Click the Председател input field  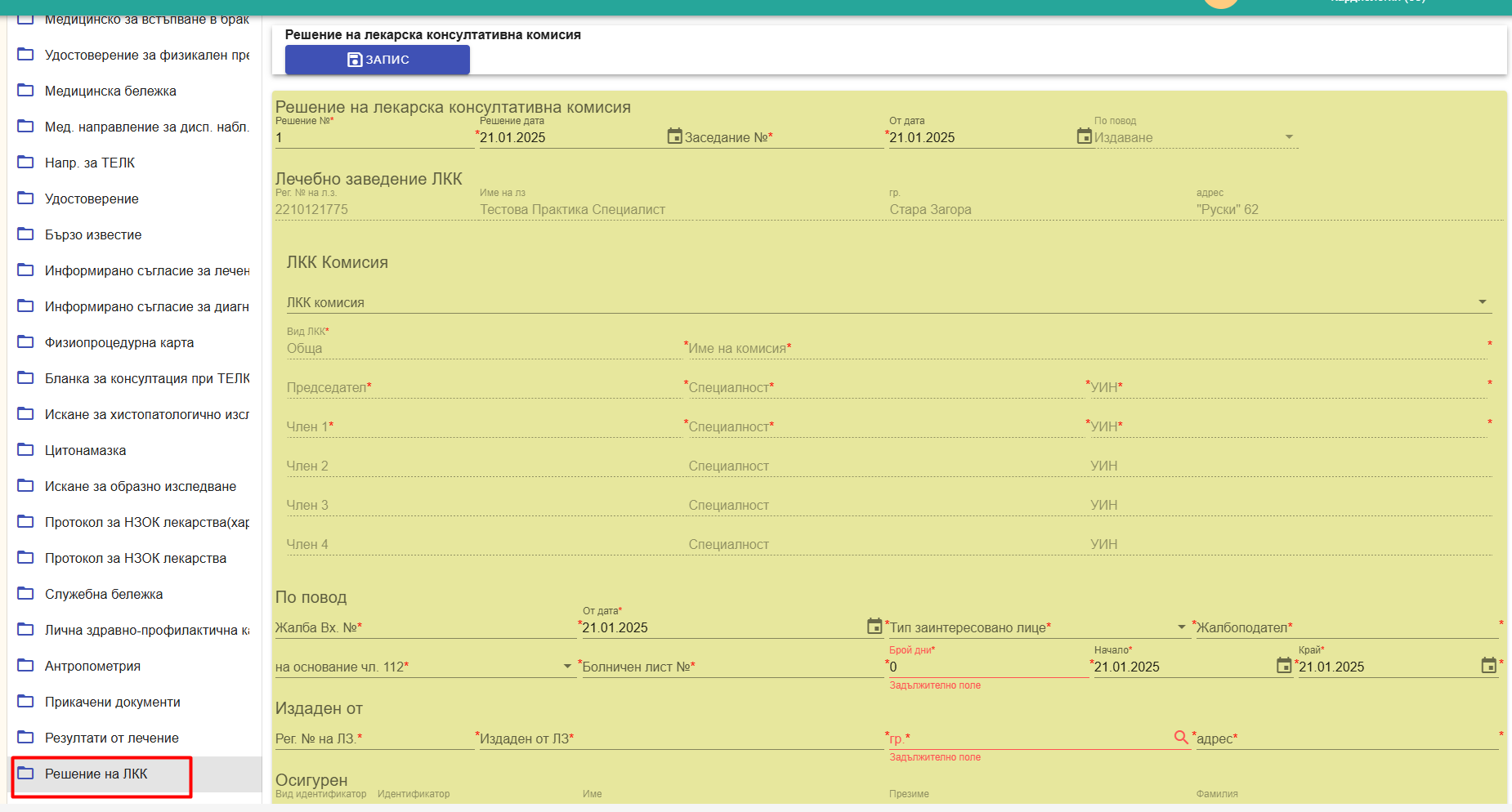pos(484,387)
